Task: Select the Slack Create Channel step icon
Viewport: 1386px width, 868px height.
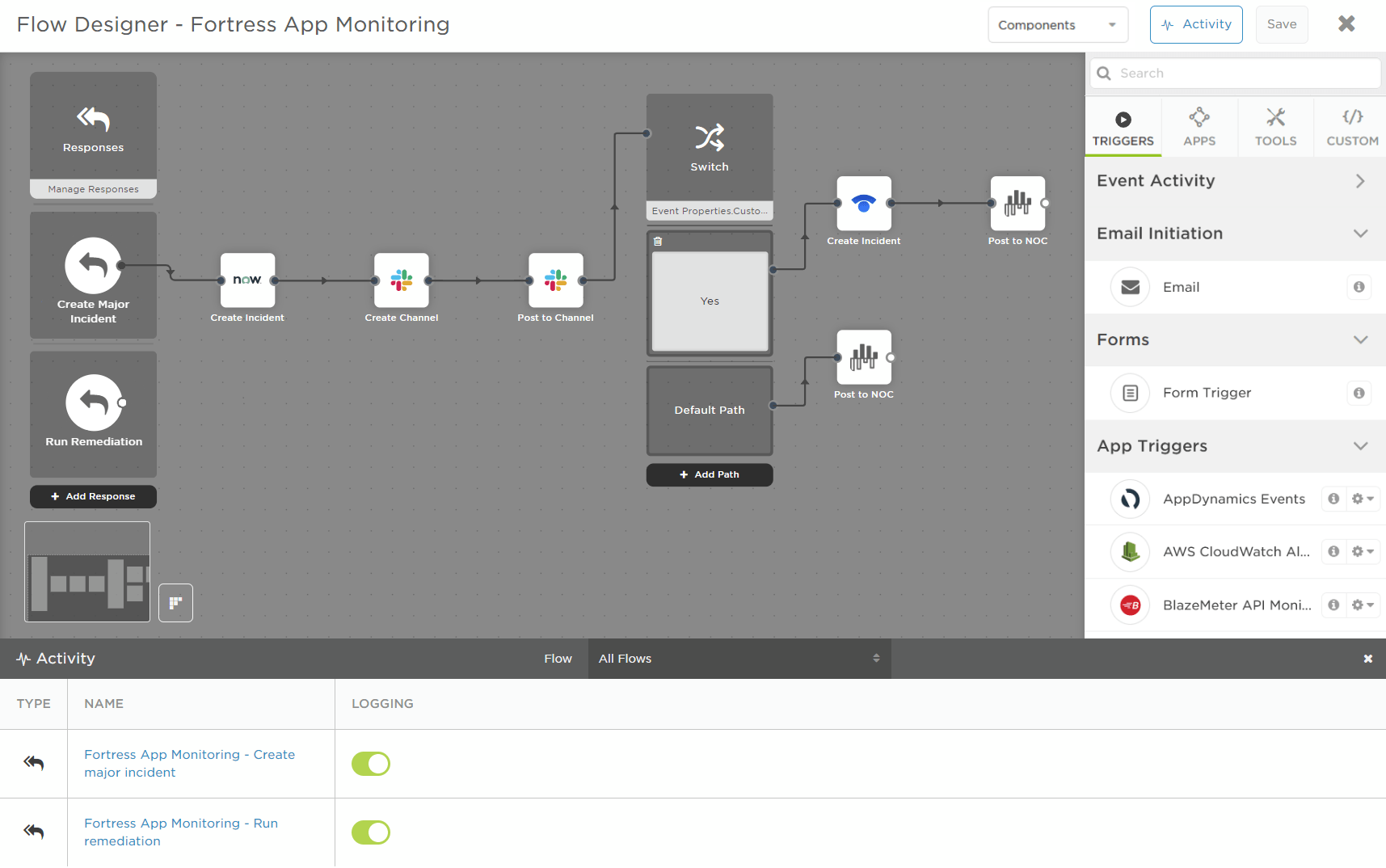Action: (402, 280)
